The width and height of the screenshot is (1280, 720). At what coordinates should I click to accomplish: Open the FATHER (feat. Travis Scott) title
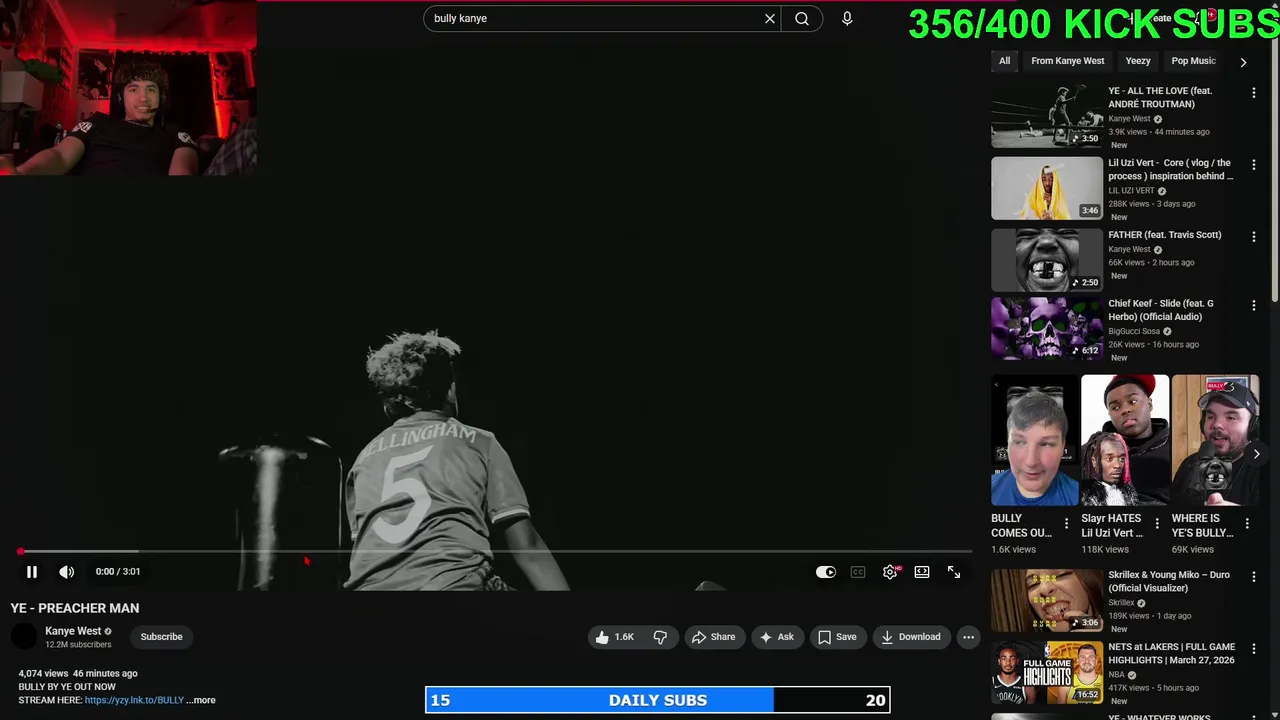click(1164, 235)
